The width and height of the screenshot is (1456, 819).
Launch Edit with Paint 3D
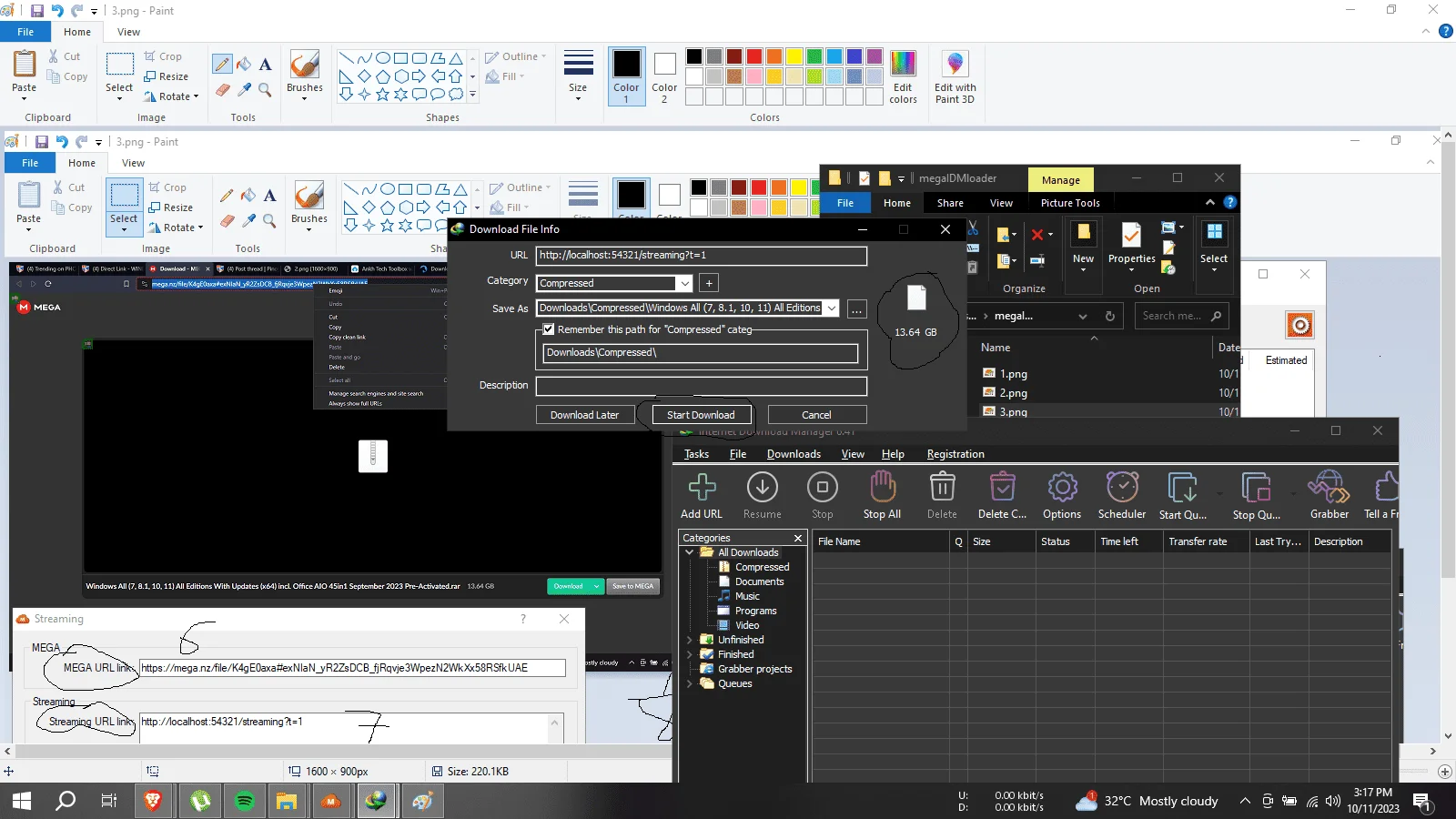[x=955, y=77]
